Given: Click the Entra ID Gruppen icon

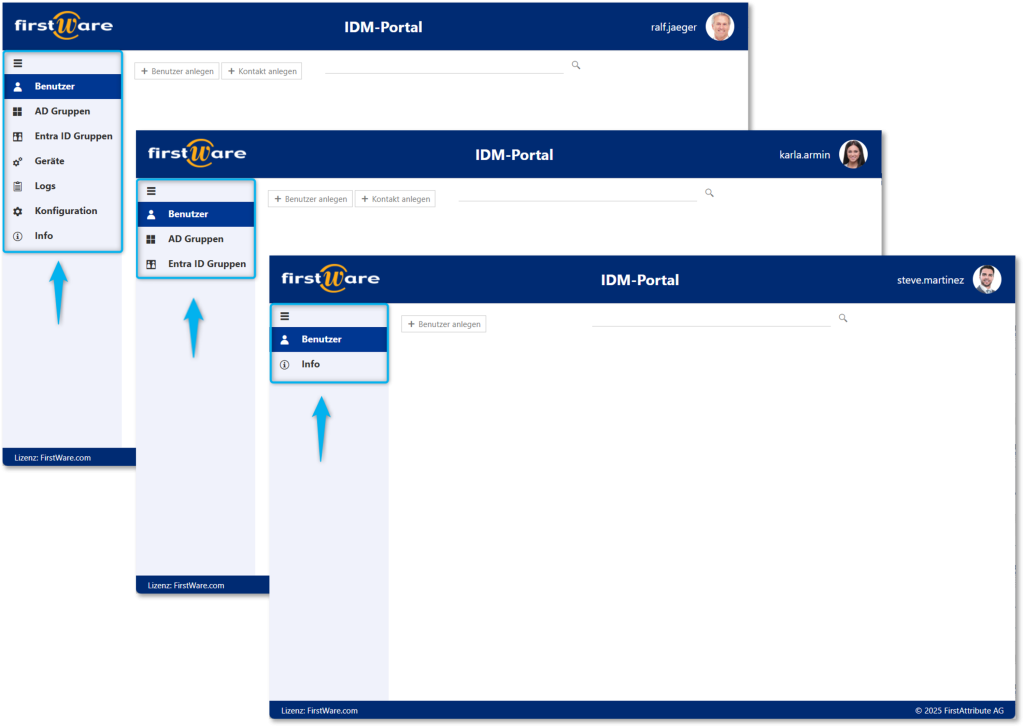Looking at the screenshot, I should (18, 136).
